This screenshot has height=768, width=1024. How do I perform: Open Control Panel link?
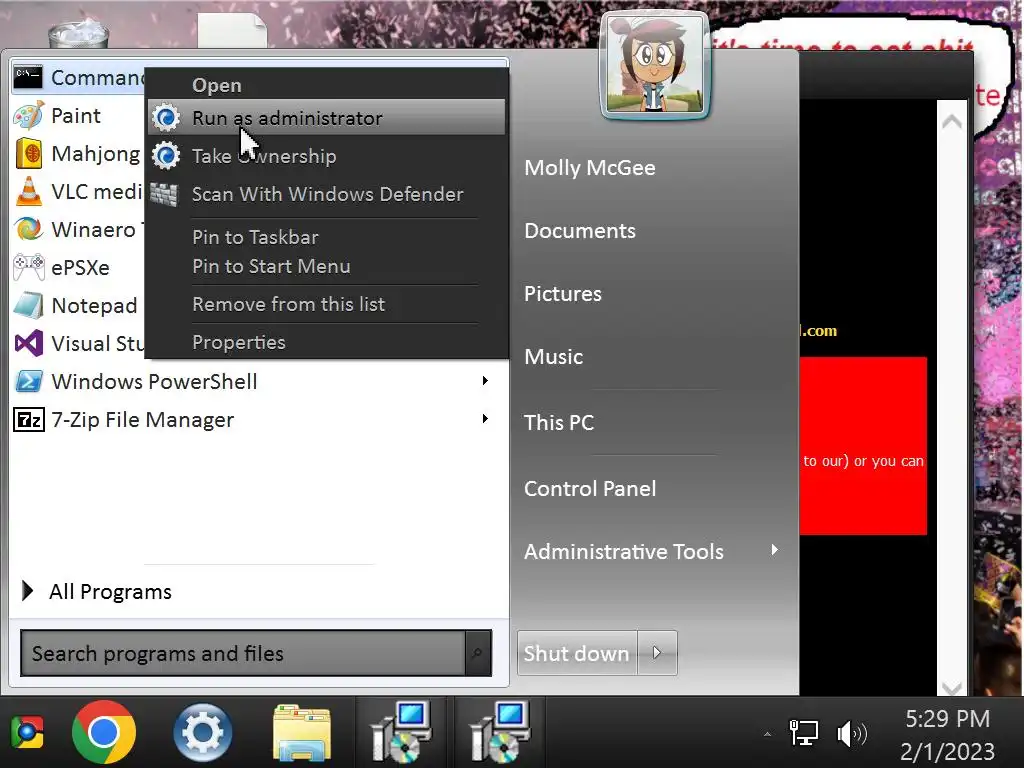[590, 488]
